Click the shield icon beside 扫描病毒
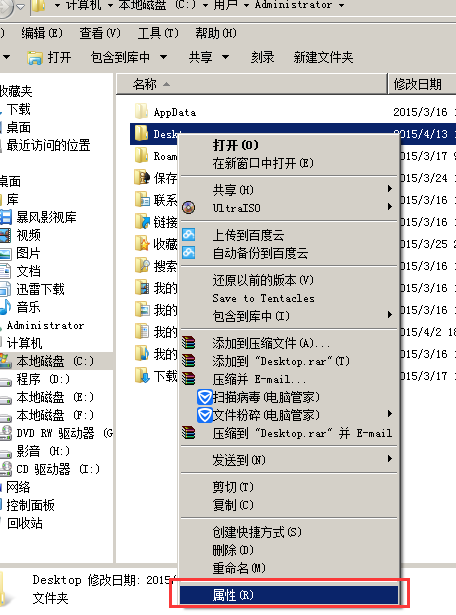456x615 pixels. [204, 397]
